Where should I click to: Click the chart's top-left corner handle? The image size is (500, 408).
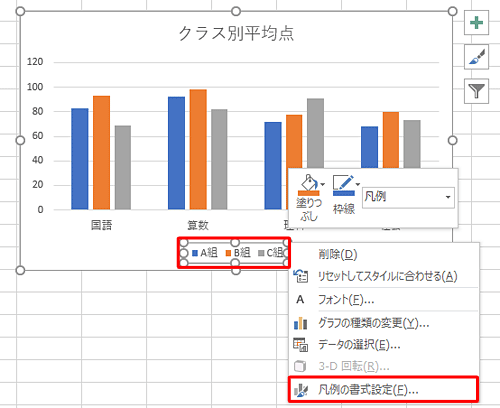20,11
